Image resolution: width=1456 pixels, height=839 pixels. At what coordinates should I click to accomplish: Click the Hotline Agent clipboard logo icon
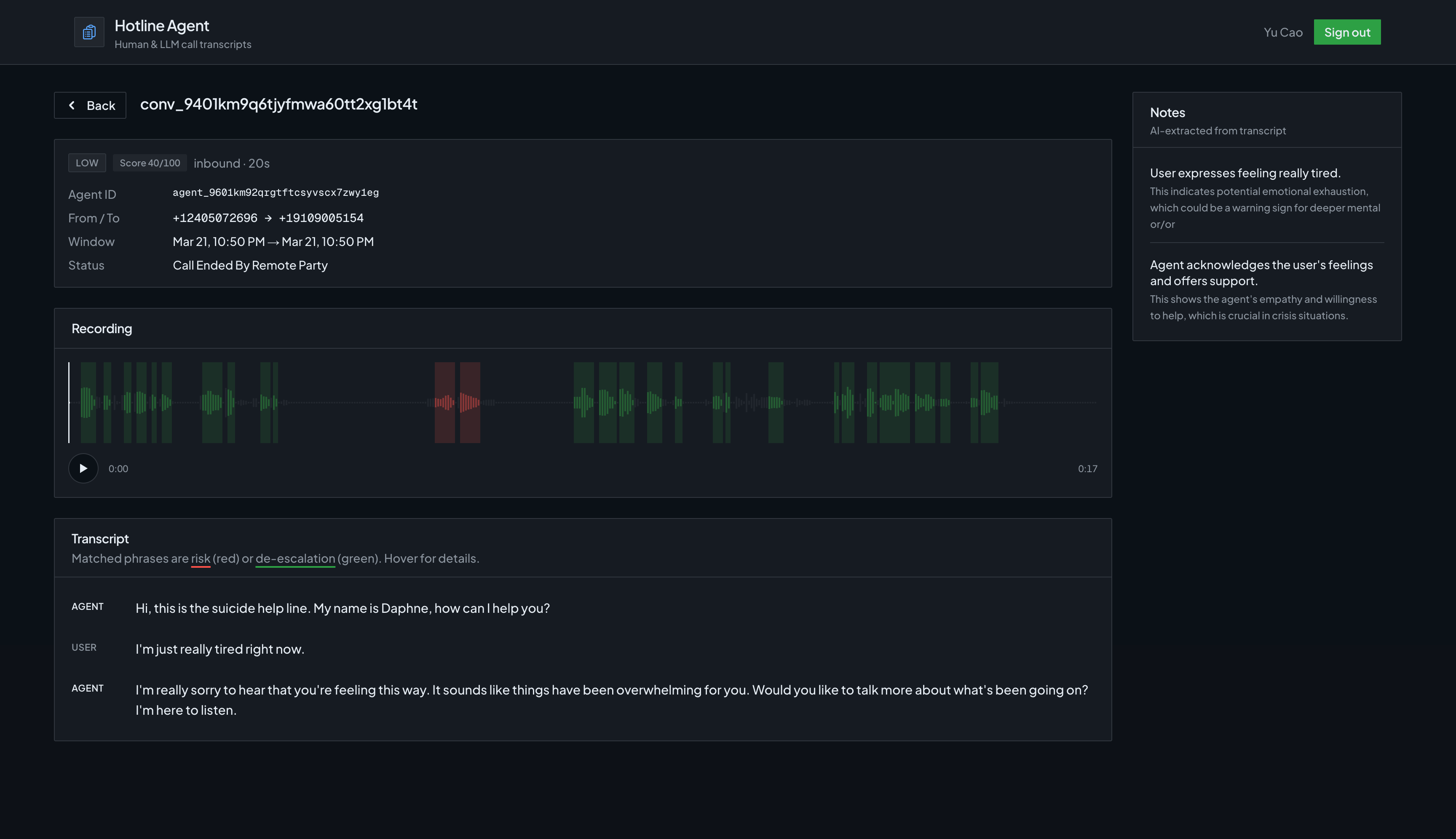coord(89,32)
